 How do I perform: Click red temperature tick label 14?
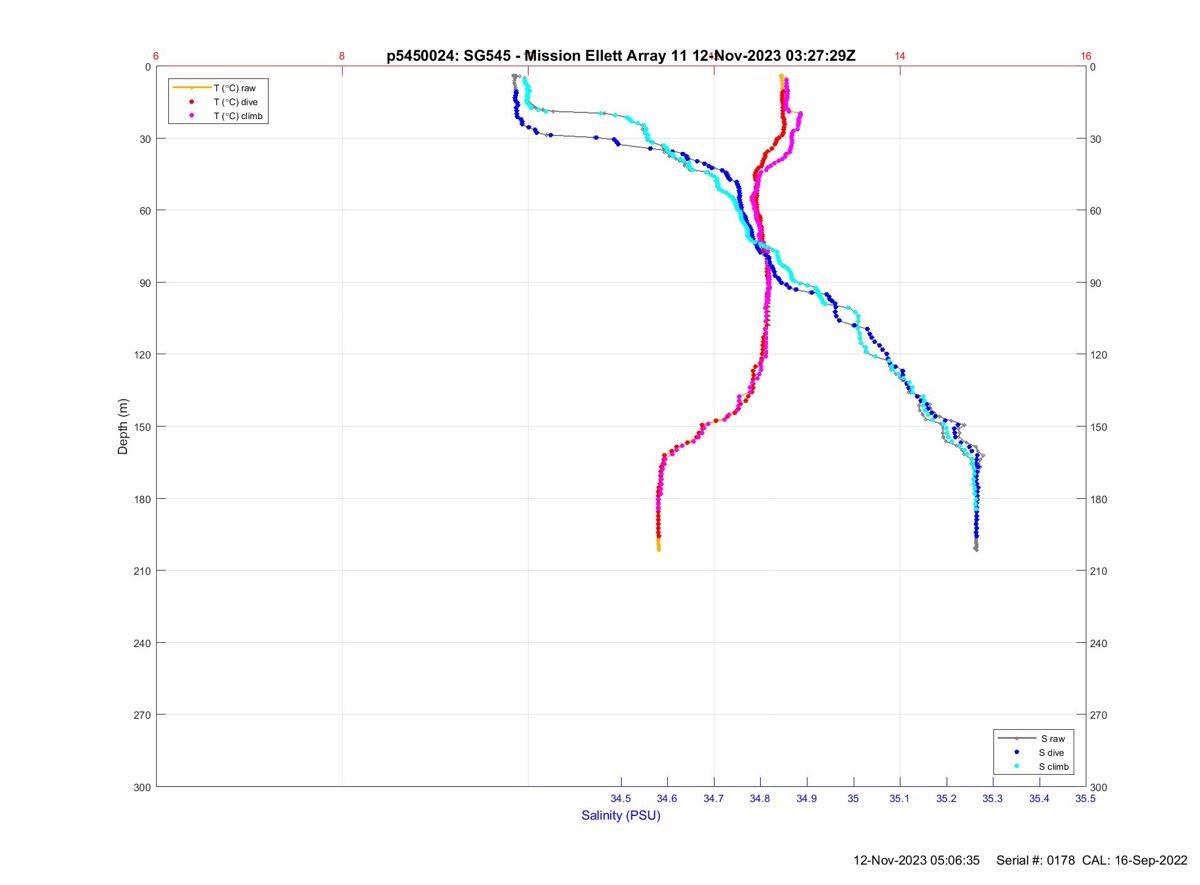tap(900, 56)
